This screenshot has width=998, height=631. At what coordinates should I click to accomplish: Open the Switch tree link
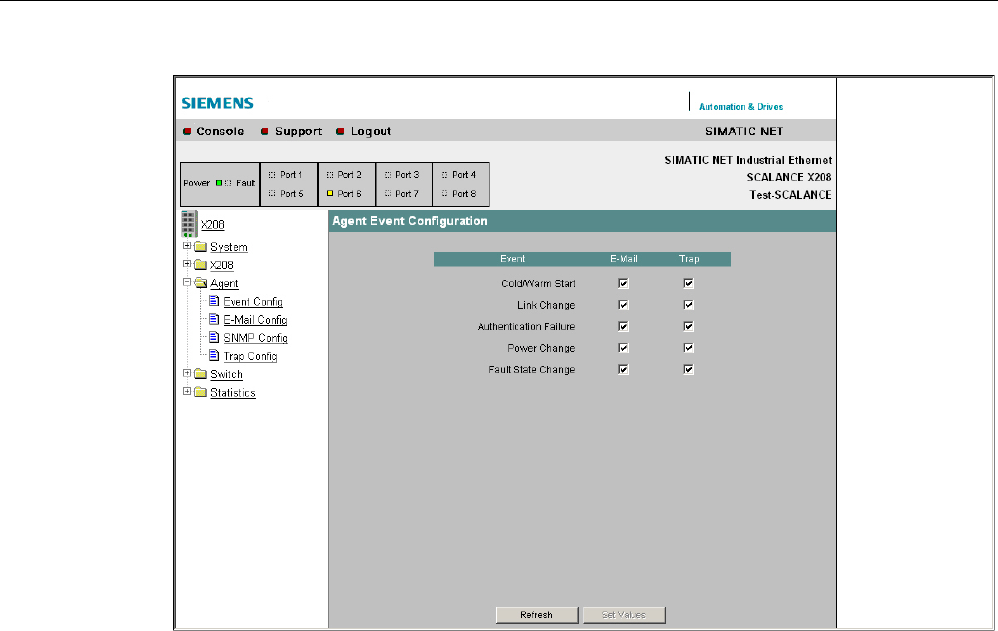[x=227, y=374]
